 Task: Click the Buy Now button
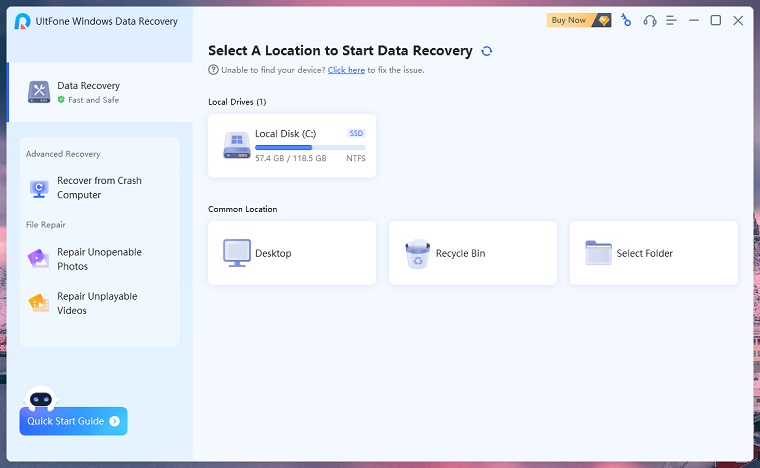pyautogui.click(x=578, y=20)
